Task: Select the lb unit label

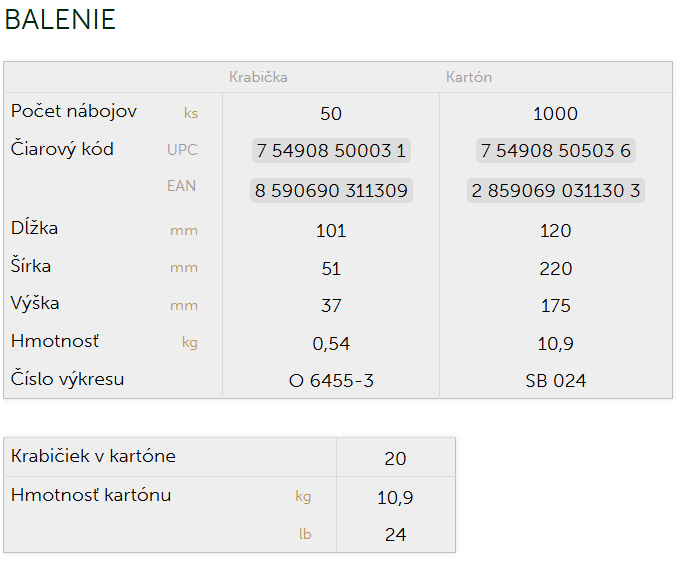Action: point(305,534)
